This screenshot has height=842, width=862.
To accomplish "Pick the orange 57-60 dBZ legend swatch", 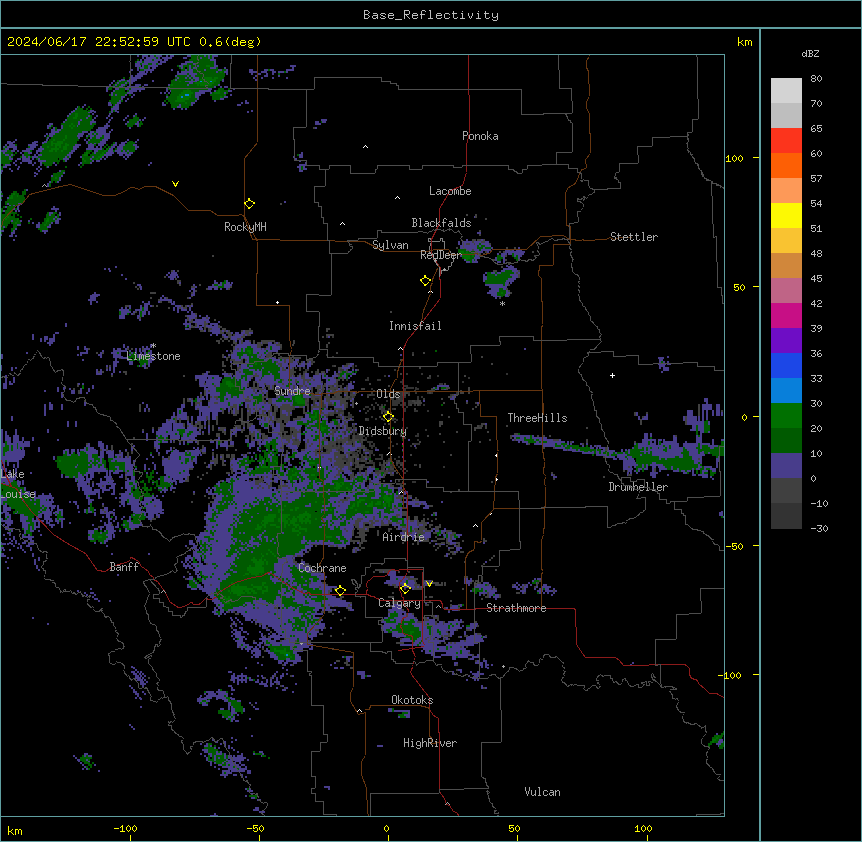I will [786, 165].
